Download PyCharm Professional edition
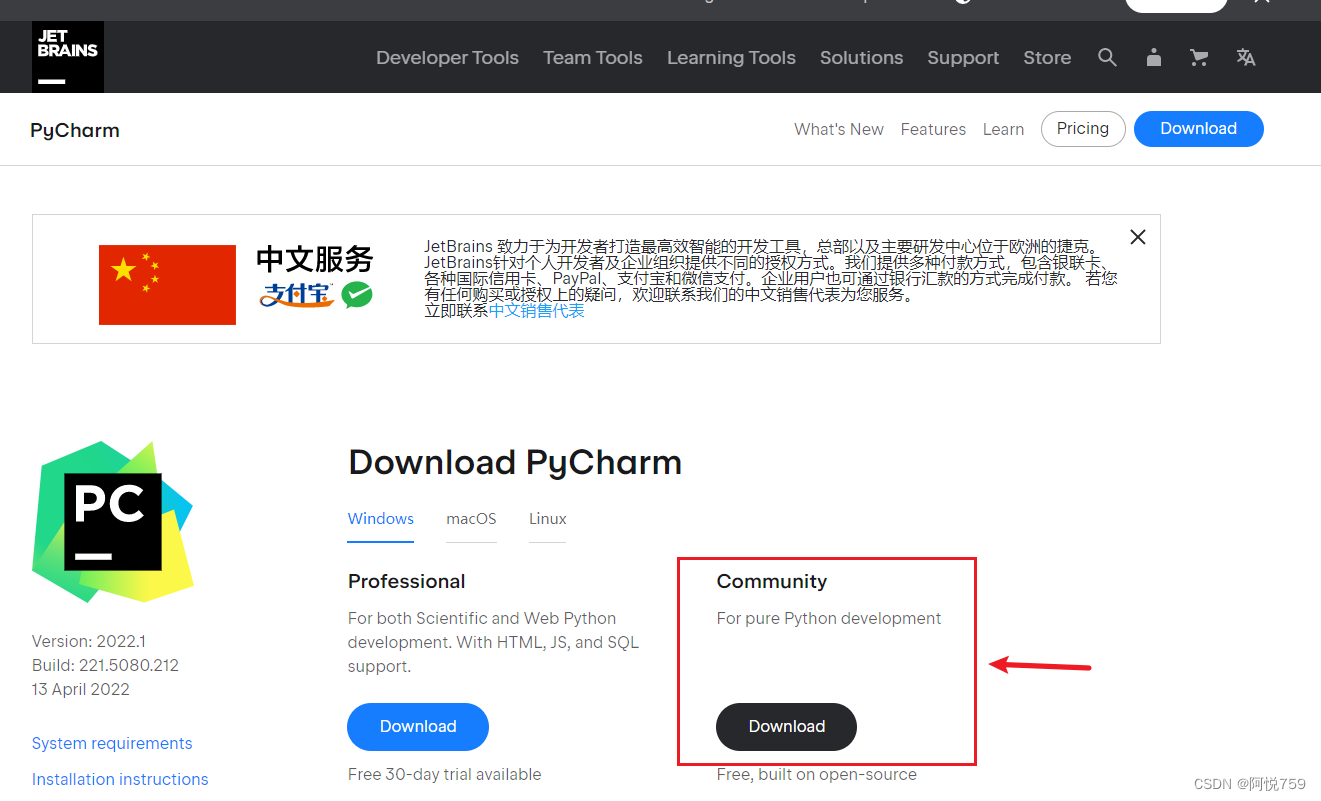Viewport: 1321px width, 801px height. pos(418,727)
